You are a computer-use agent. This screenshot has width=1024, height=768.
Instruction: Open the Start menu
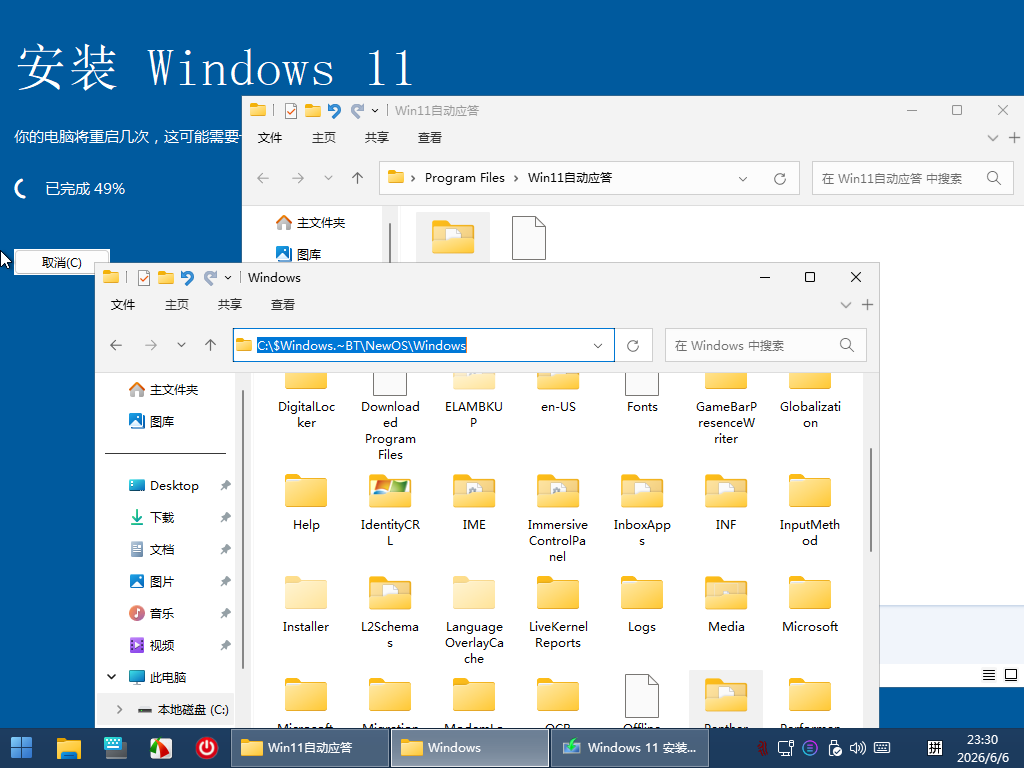(22, 748)
